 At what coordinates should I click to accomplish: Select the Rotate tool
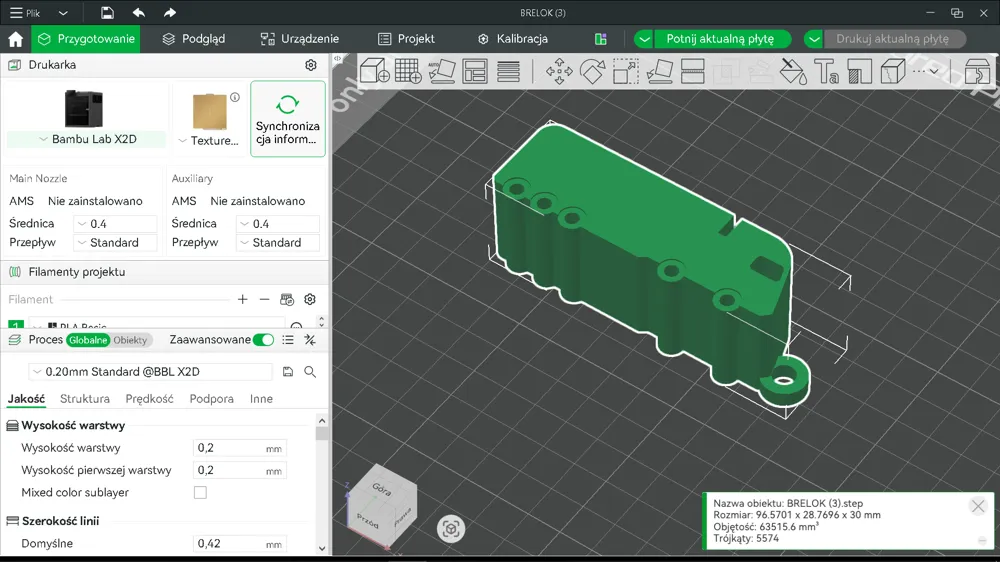pos(592,71)
